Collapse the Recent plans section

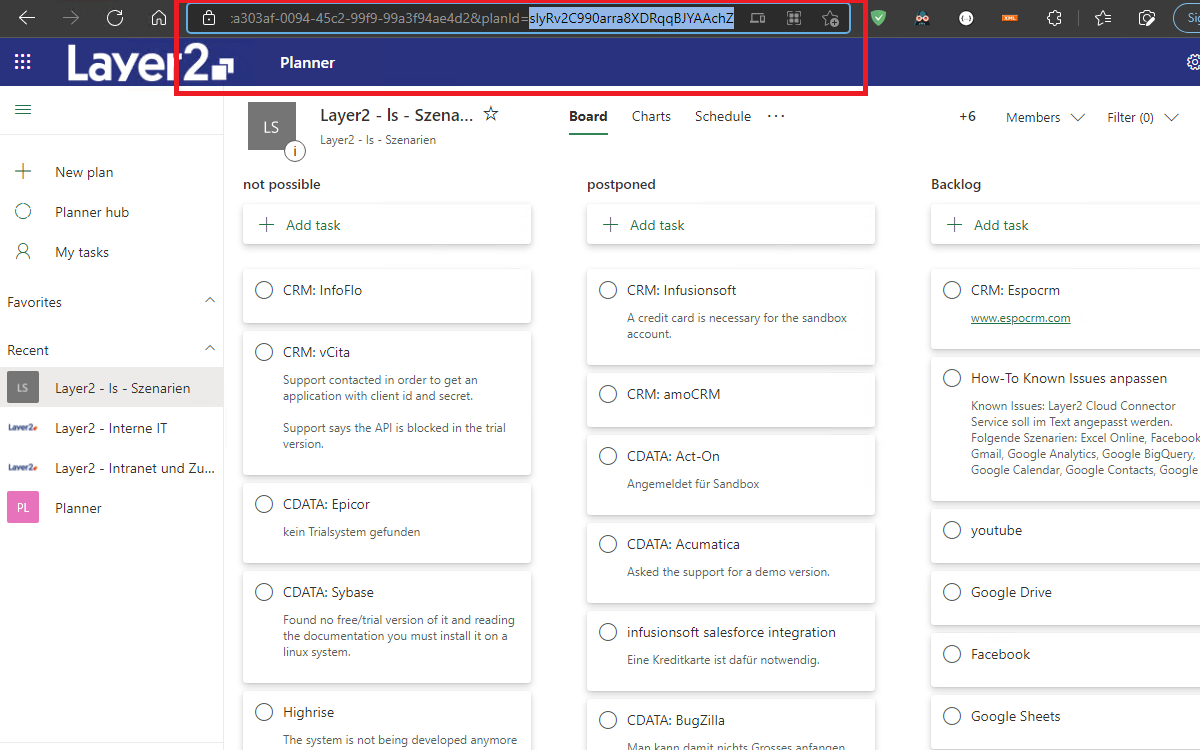[210, 349]
